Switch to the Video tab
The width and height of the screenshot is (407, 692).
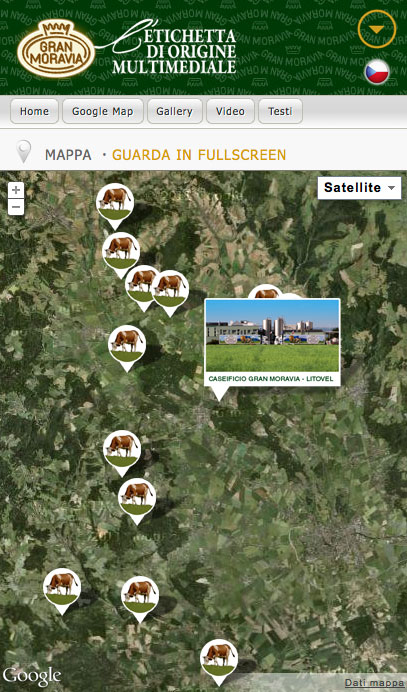(x=230, y=111)
